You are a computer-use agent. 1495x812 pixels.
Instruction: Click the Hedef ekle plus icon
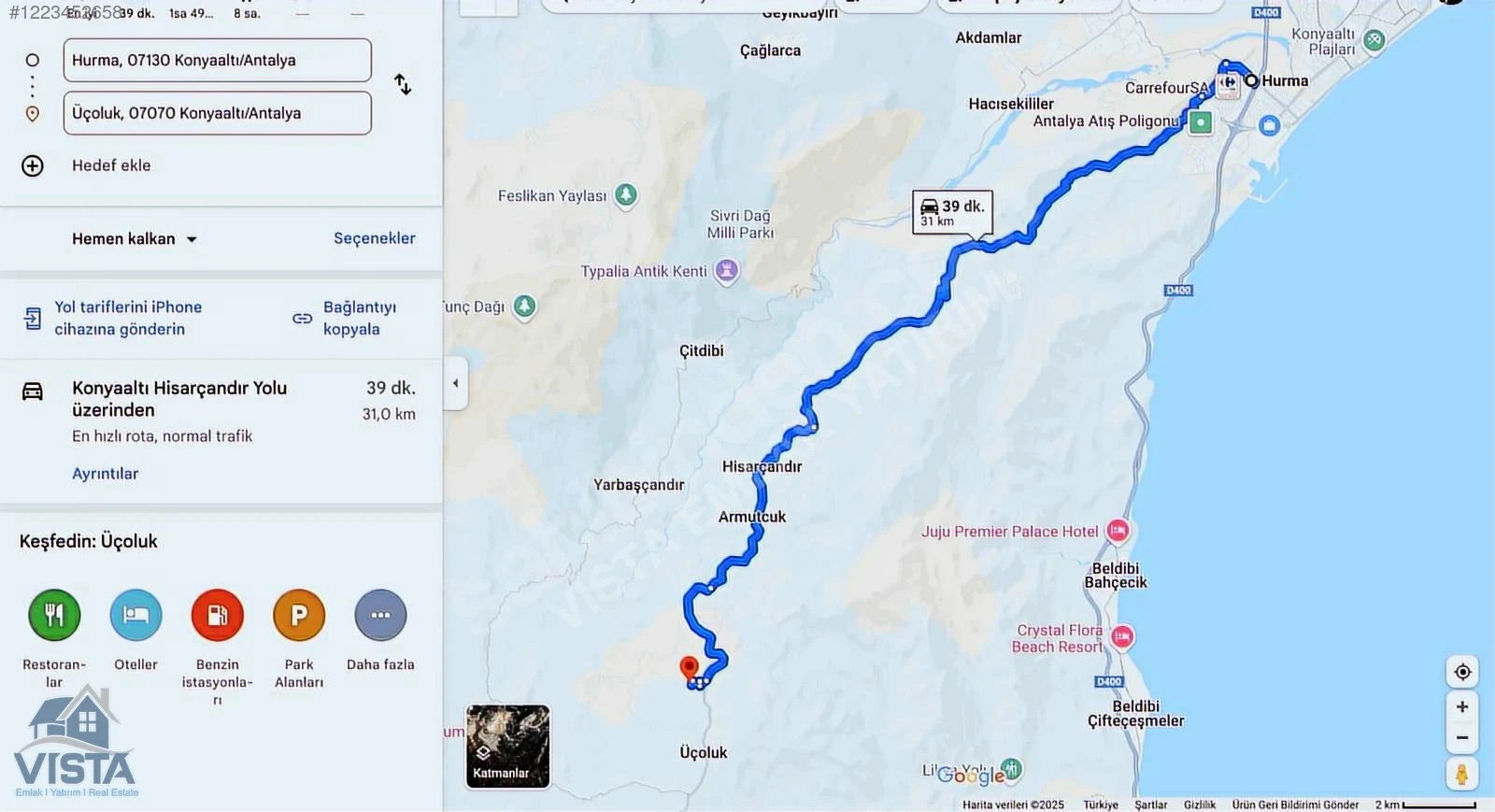(33, 165)
